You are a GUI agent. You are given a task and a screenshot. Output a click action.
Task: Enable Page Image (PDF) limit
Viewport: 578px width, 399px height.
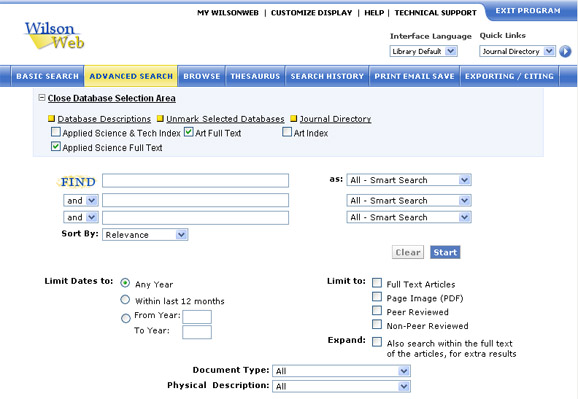click(x=377, y=296)
